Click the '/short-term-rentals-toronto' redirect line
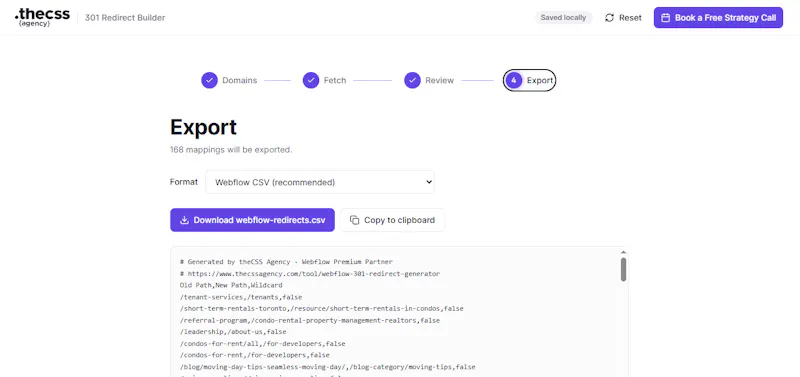 pyautogui.click(x=321, y=309)
